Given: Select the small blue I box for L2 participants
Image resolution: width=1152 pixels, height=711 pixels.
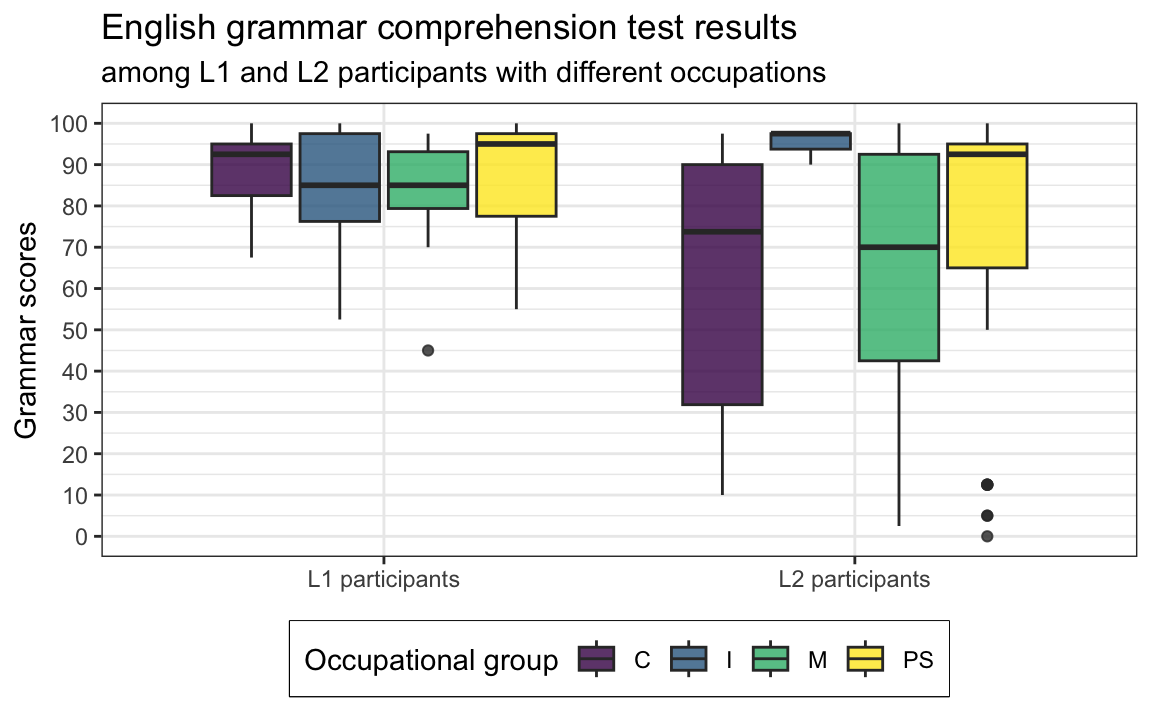Looking at the screenshot, I should click(810, 141).
